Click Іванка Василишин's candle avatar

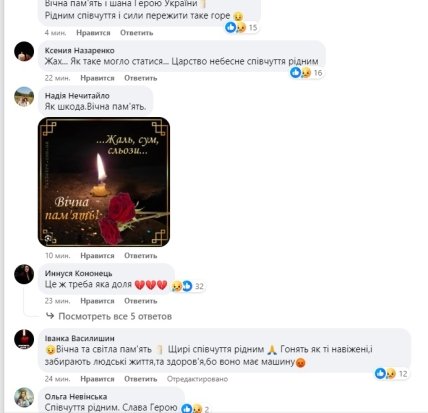coord(24,339)
